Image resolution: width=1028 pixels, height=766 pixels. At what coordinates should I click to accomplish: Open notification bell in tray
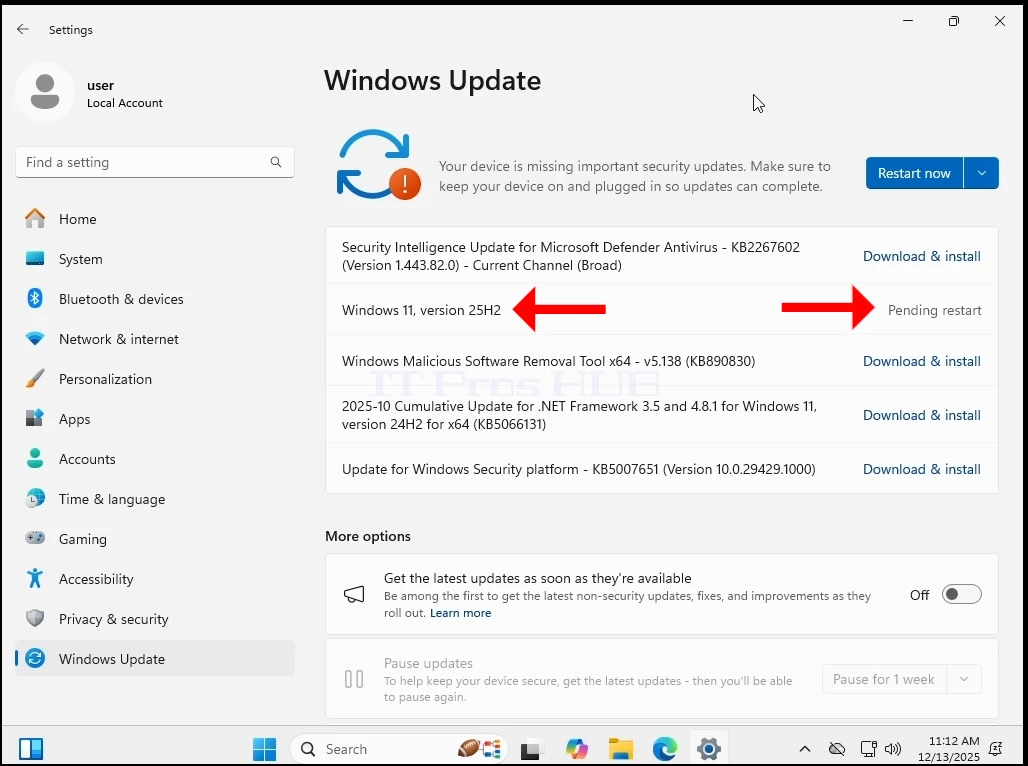click(x=995, y=749)
